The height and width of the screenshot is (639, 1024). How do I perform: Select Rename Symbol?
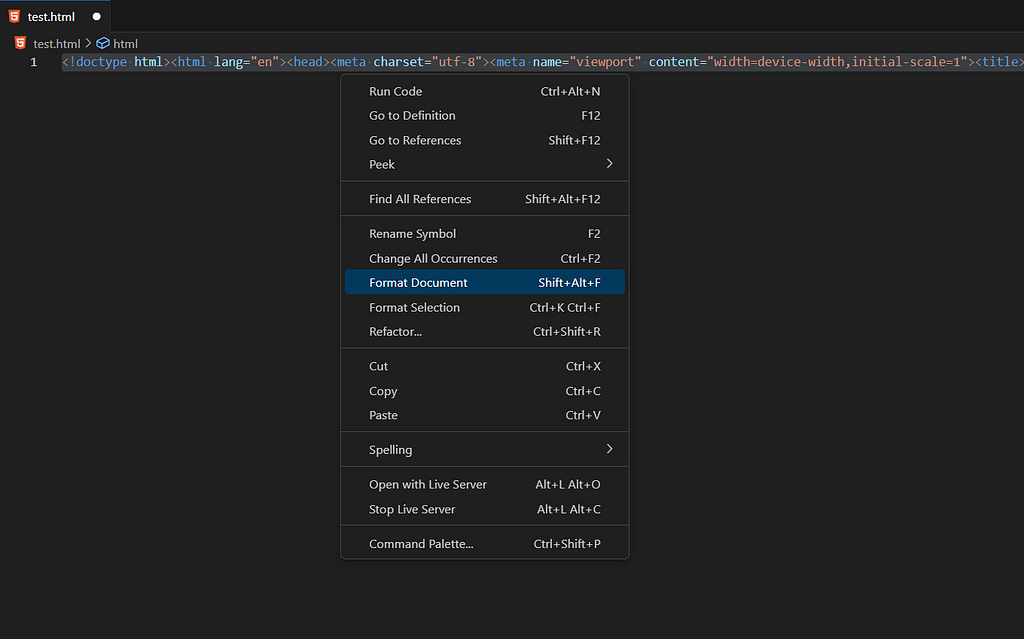pyautogui.click(x=485, y=234)
